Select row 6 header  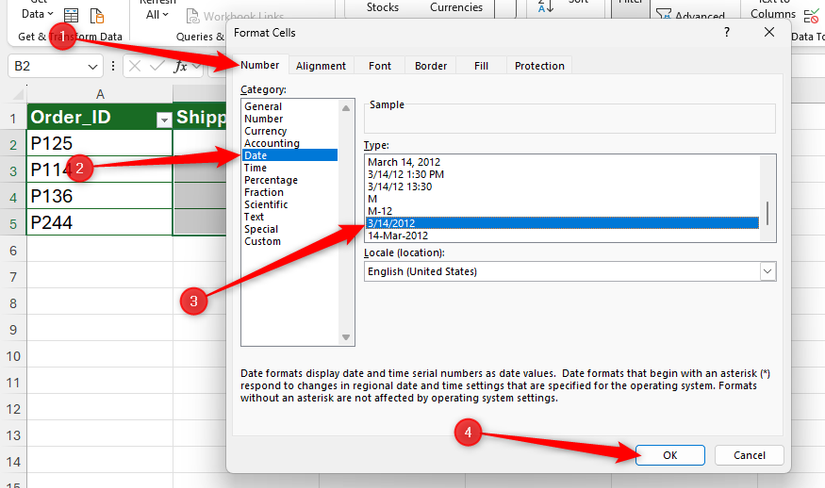click(x=13, y=251)
